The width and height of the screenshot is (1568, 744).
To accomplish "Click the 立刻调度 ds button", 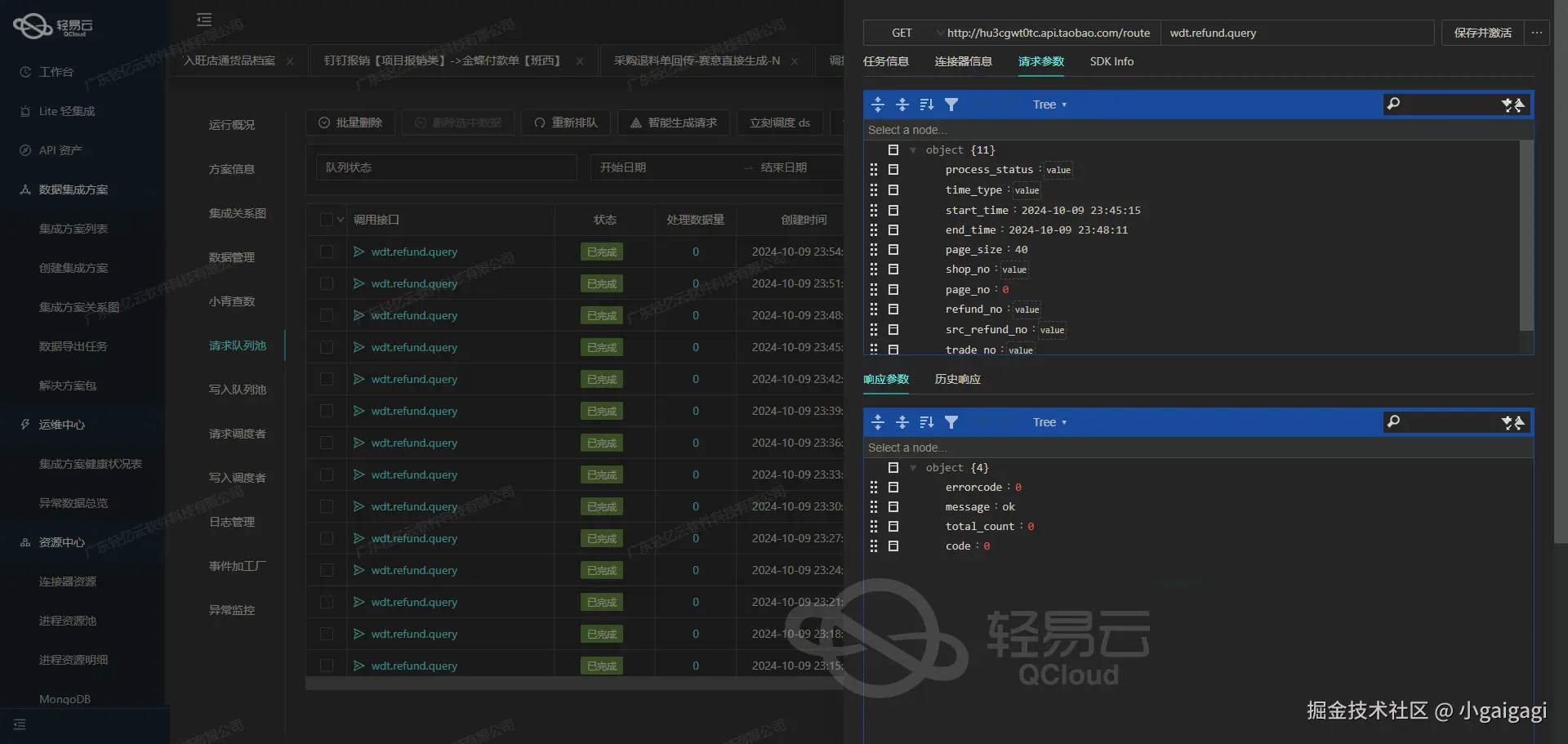I will point(780,123).
